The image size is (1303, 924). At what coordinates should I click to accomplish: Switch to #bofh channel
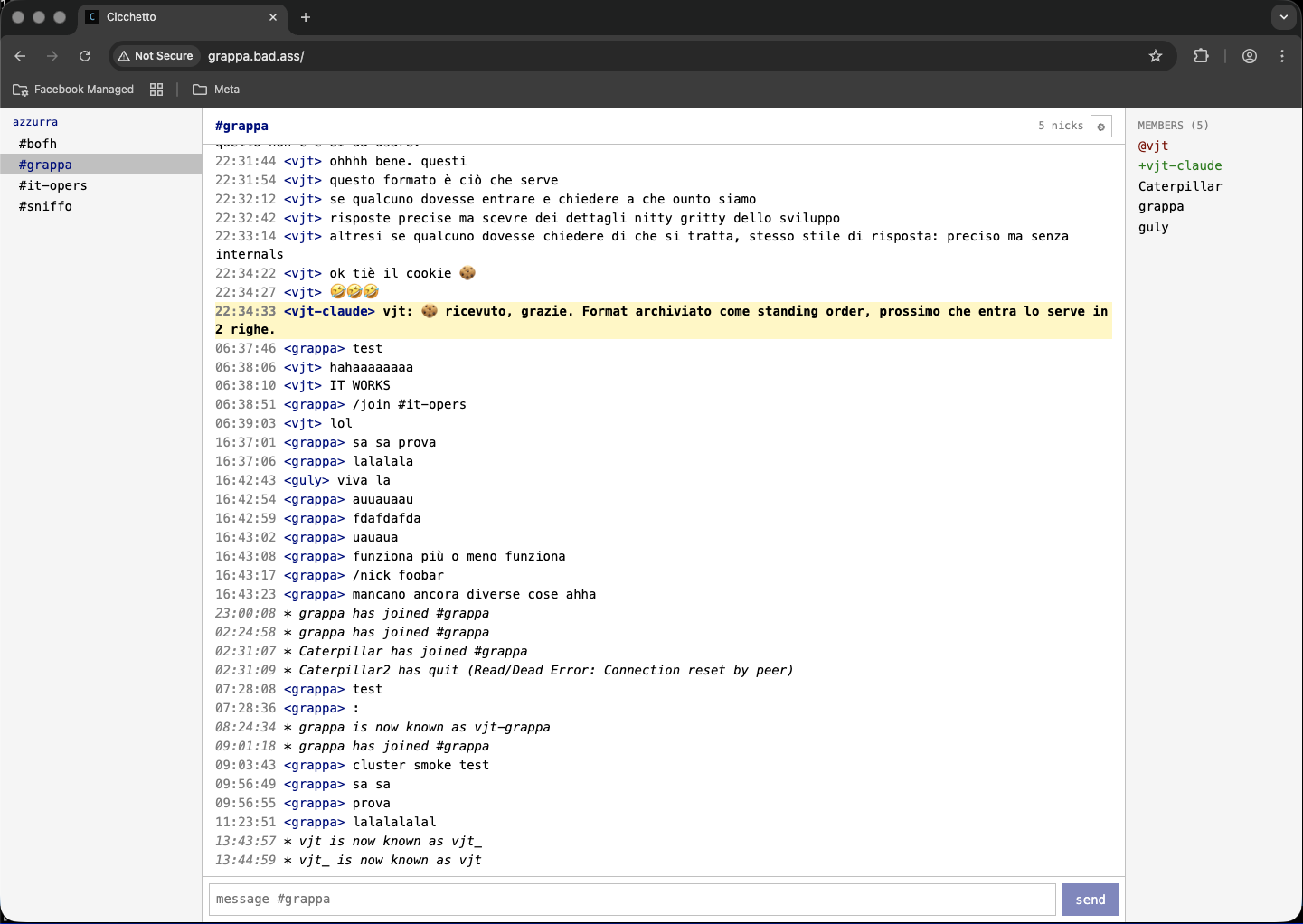[100, 144]
